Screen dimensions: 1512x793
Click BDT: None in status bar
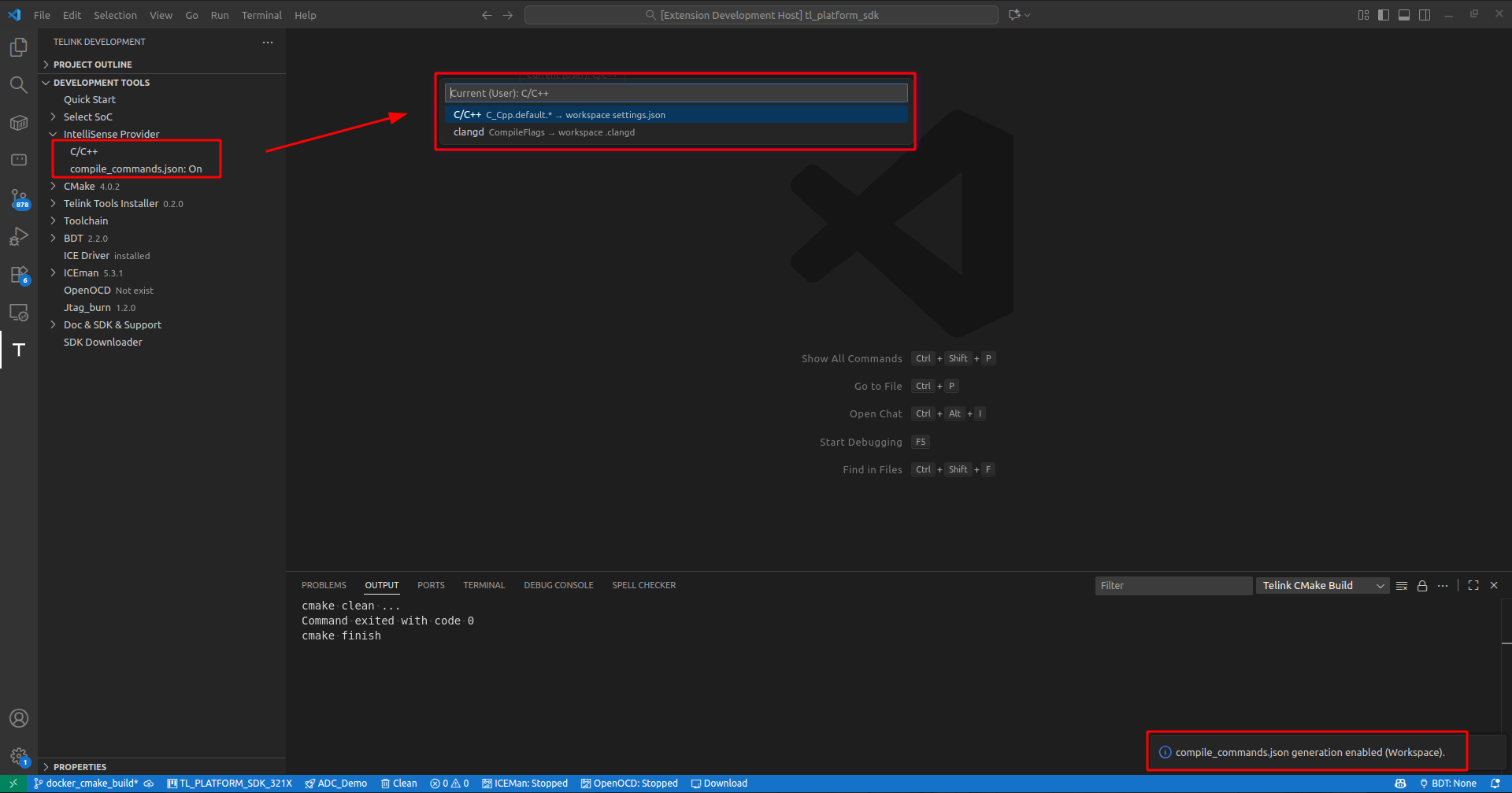tap(1447, 784)
